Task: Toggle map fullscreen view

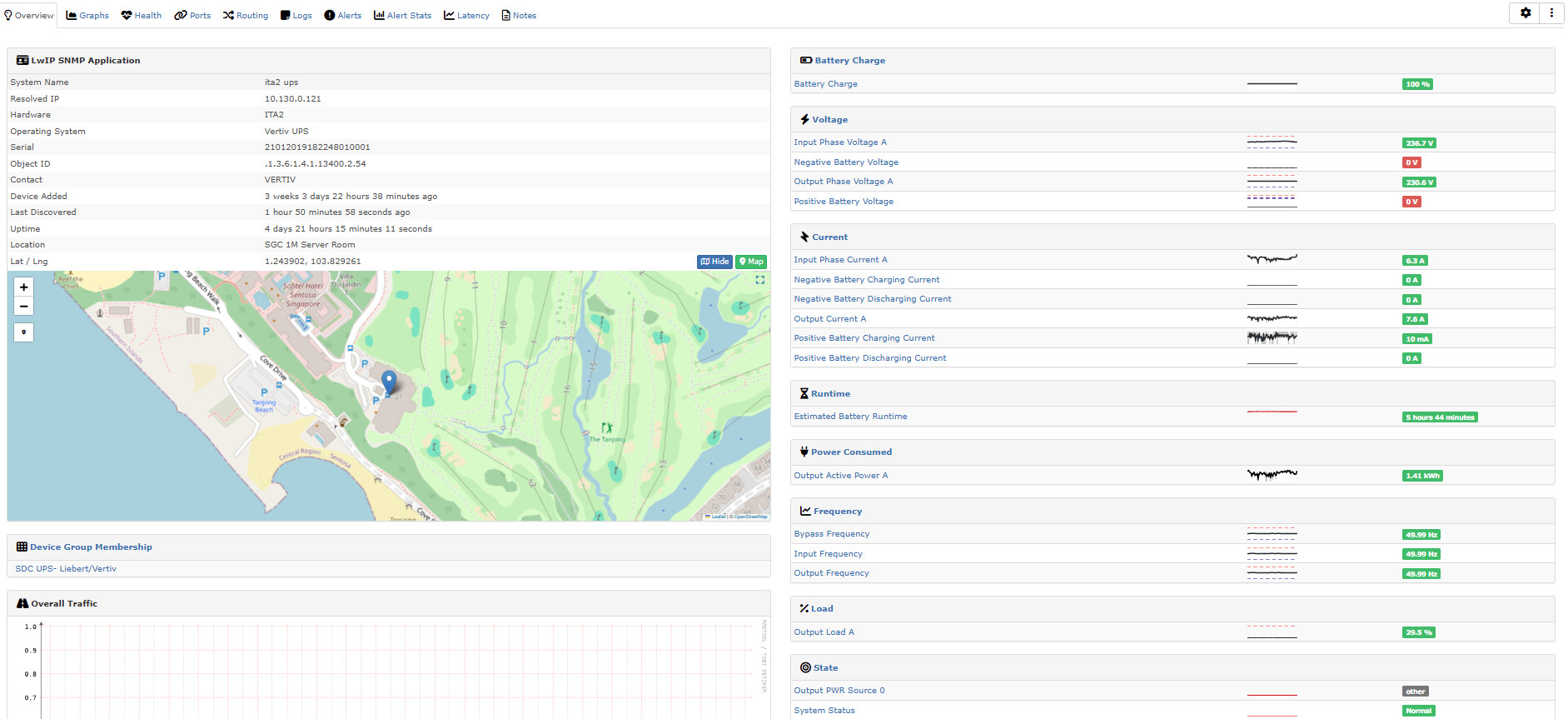Action: coord(759,280)
